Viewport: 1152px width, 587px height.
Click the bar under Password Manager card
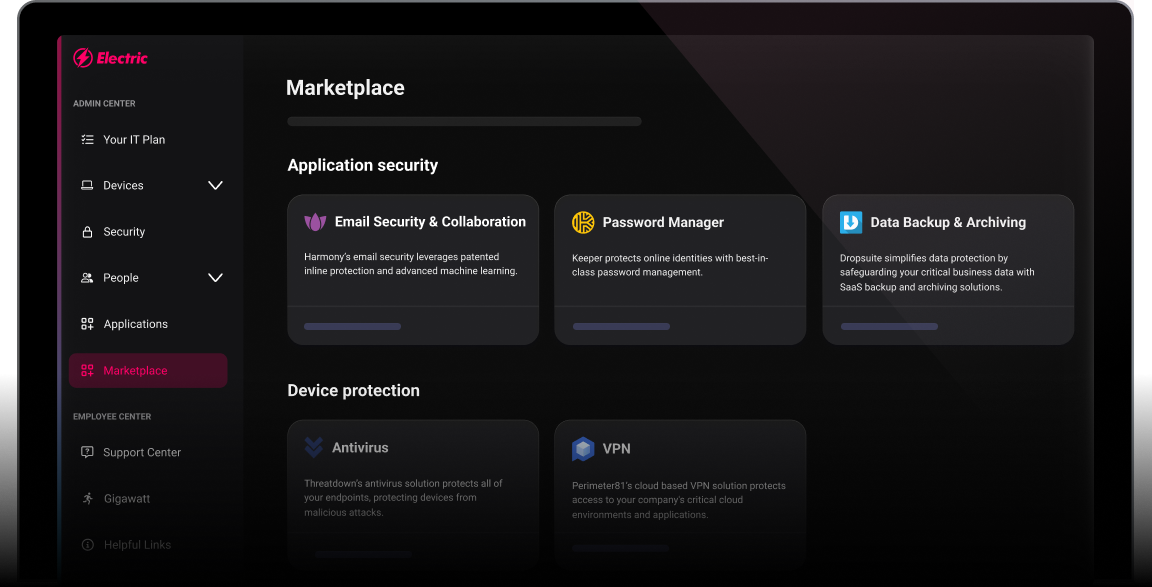621,326
